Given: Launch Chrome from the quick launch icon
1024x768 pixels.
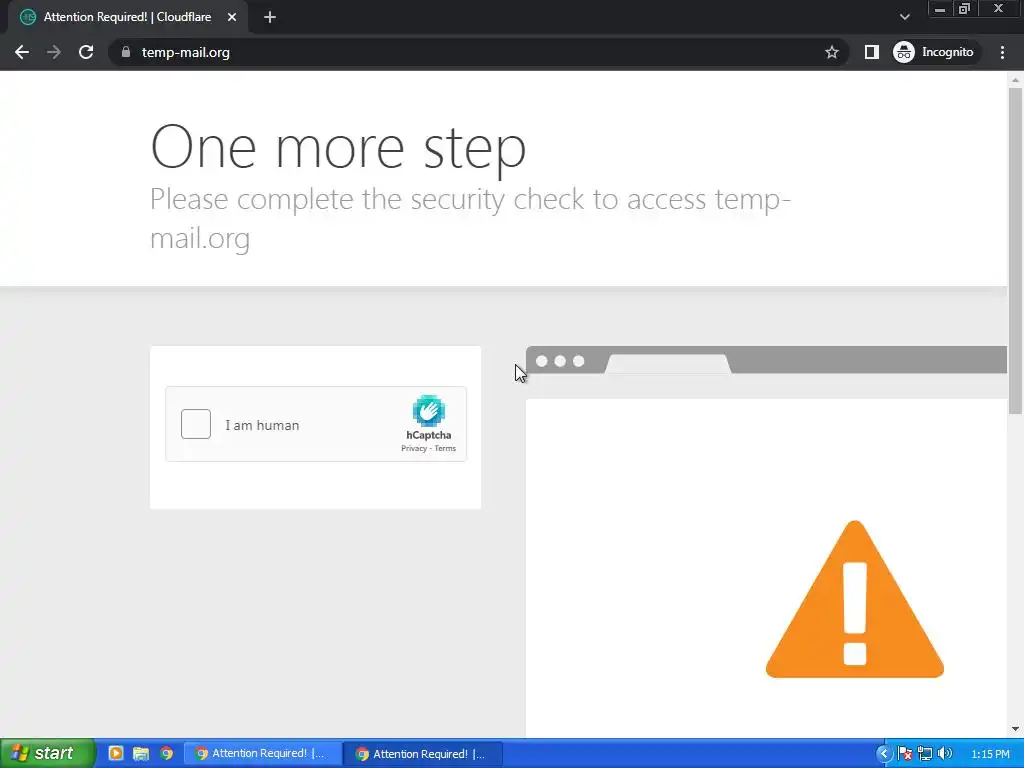Looking at the screenshot, I should 167,753.
